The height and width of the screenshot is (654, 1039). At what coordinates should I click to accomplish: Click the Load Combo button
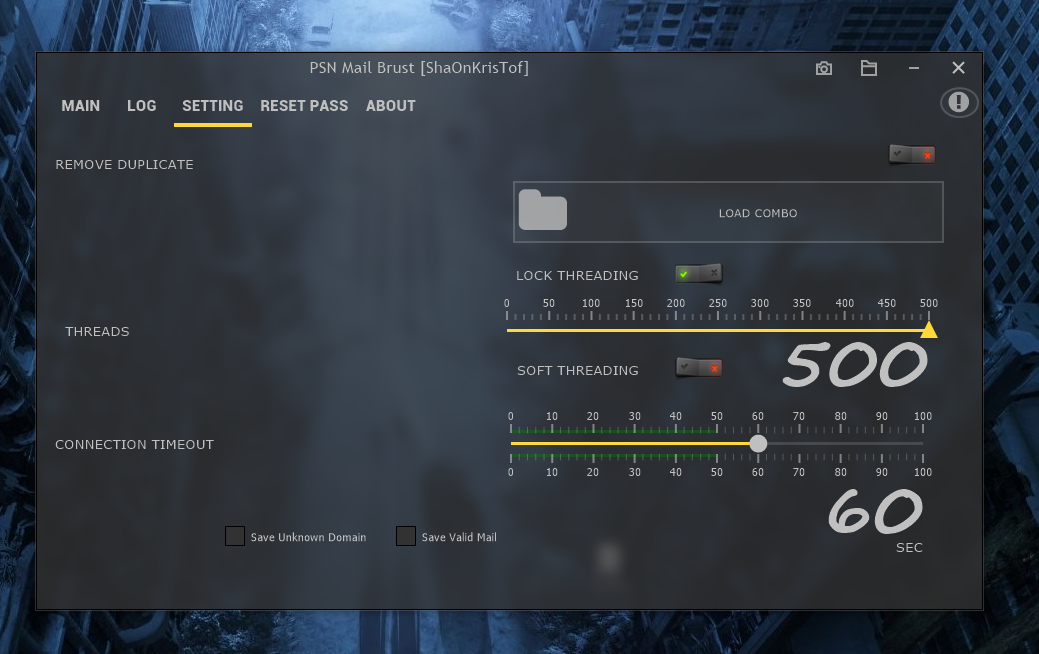point(728,212)
